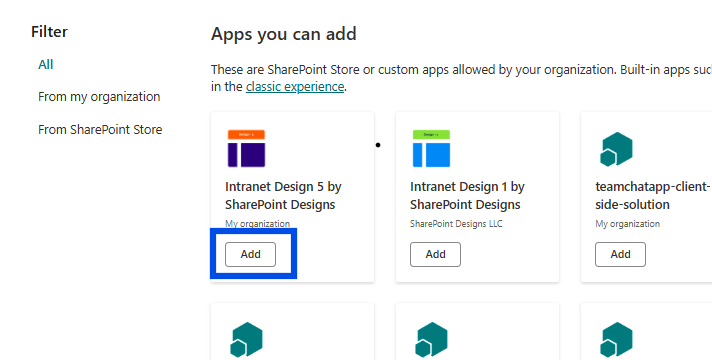Open the Intranet Design 1 app title
The image size is (712, 360).
(x=467, y=196)
